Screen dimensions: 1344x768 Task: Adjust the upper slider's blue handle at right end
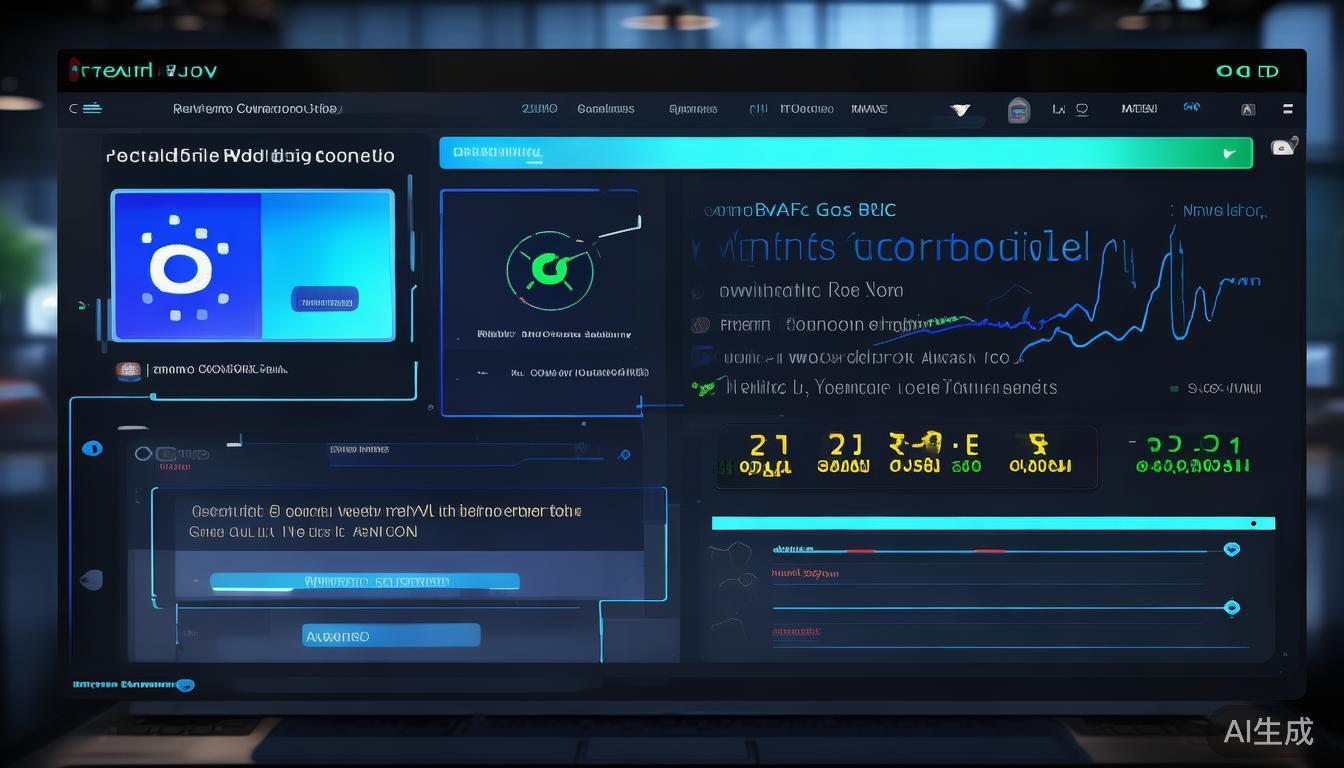coord(1232,549)
